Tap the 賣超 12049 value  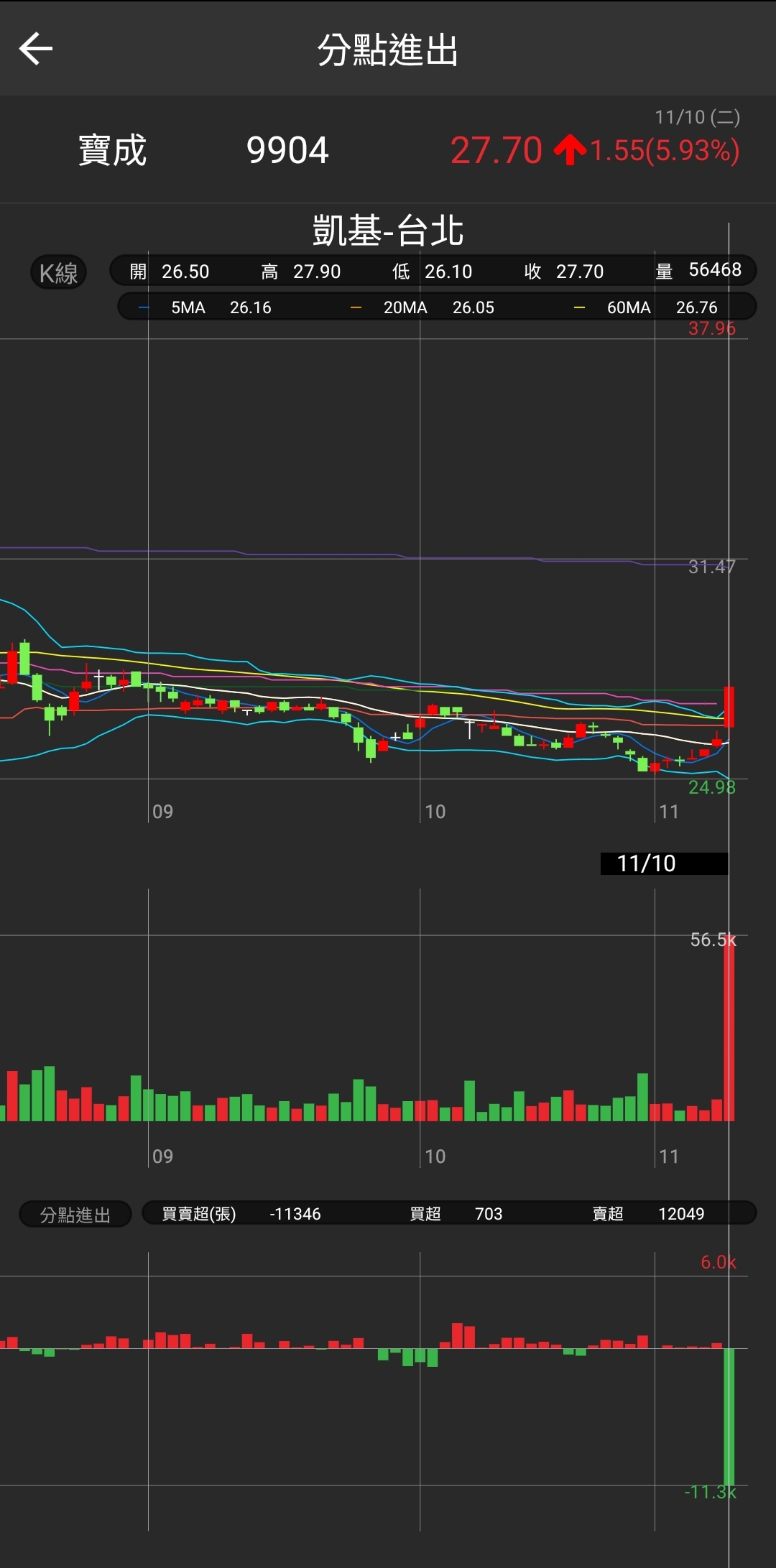pyautogui.click(x=680, y=1214)
